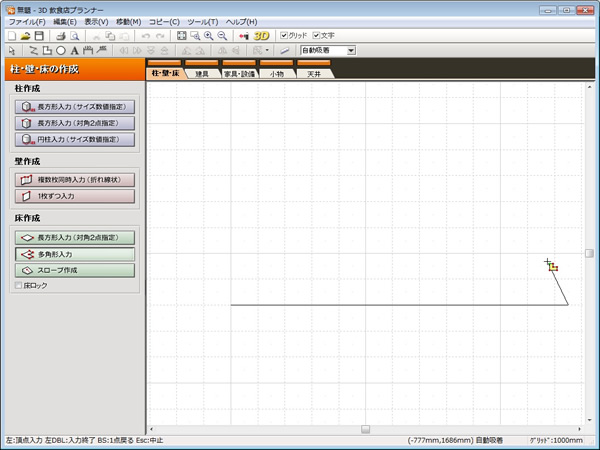Click the open file folder icon
The width and height of the screenshot is (600, 450).
pyautogui.click(x=25, y=35)
